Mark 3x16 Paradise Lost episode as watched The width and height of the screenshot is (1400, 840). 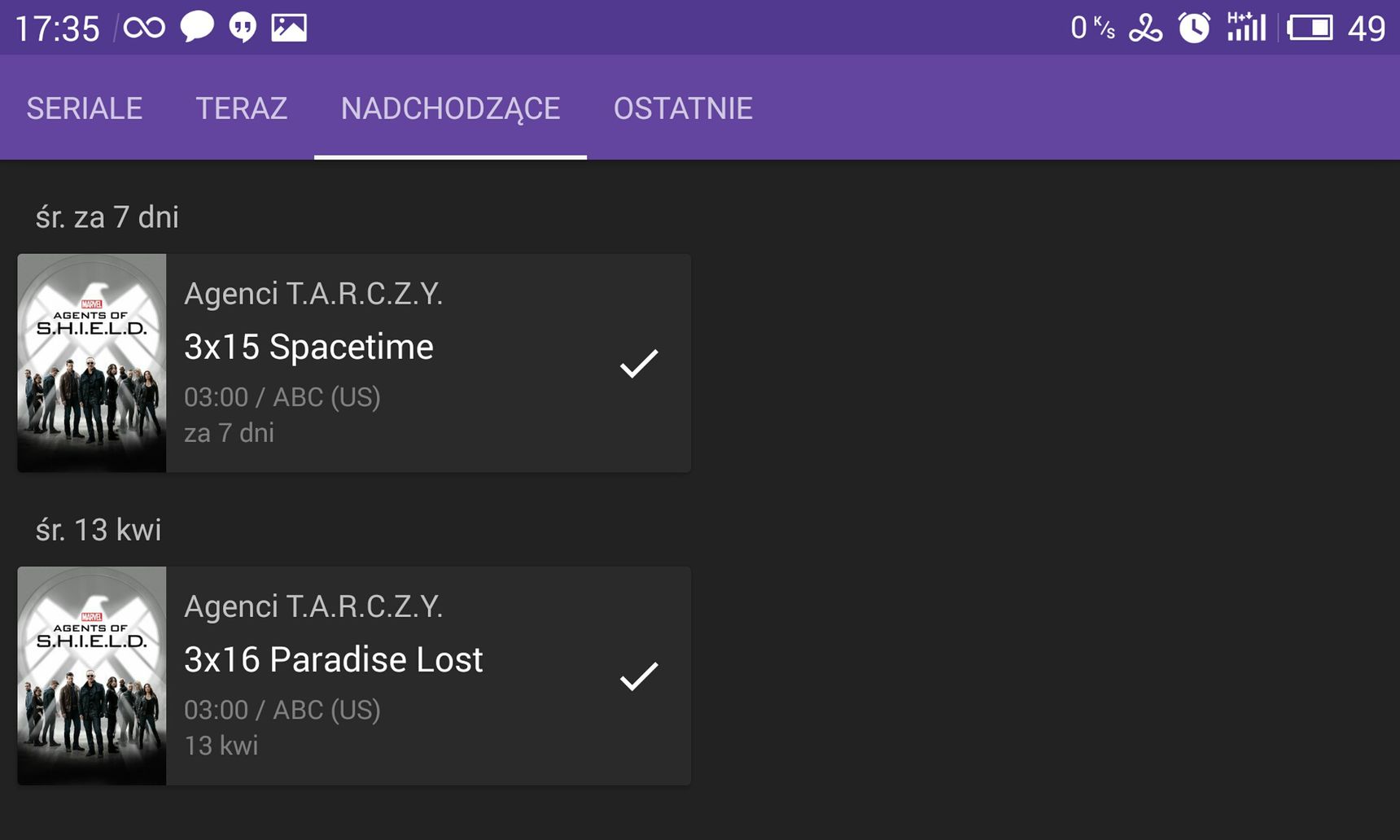pos(639,676)
